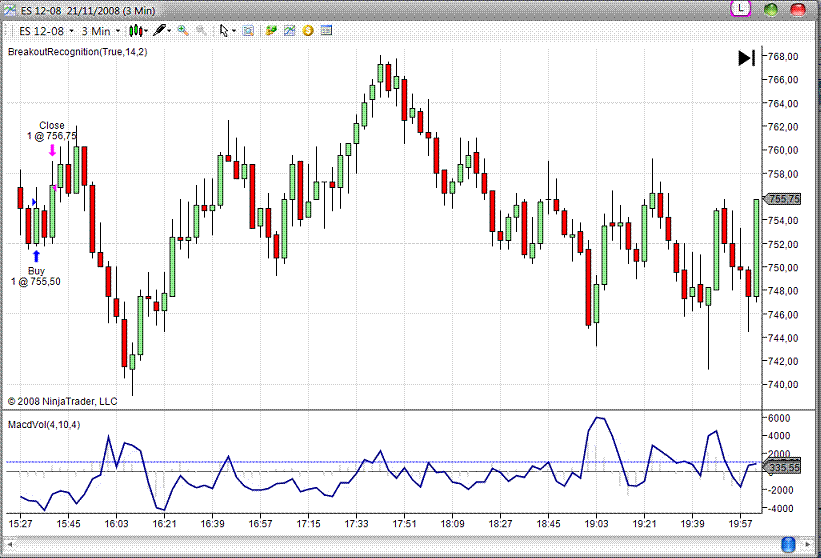The height and width of the screenshot is (558, 821).
Task: Click the blue horizontal scrollbar thumb
Action: (788, 545)
